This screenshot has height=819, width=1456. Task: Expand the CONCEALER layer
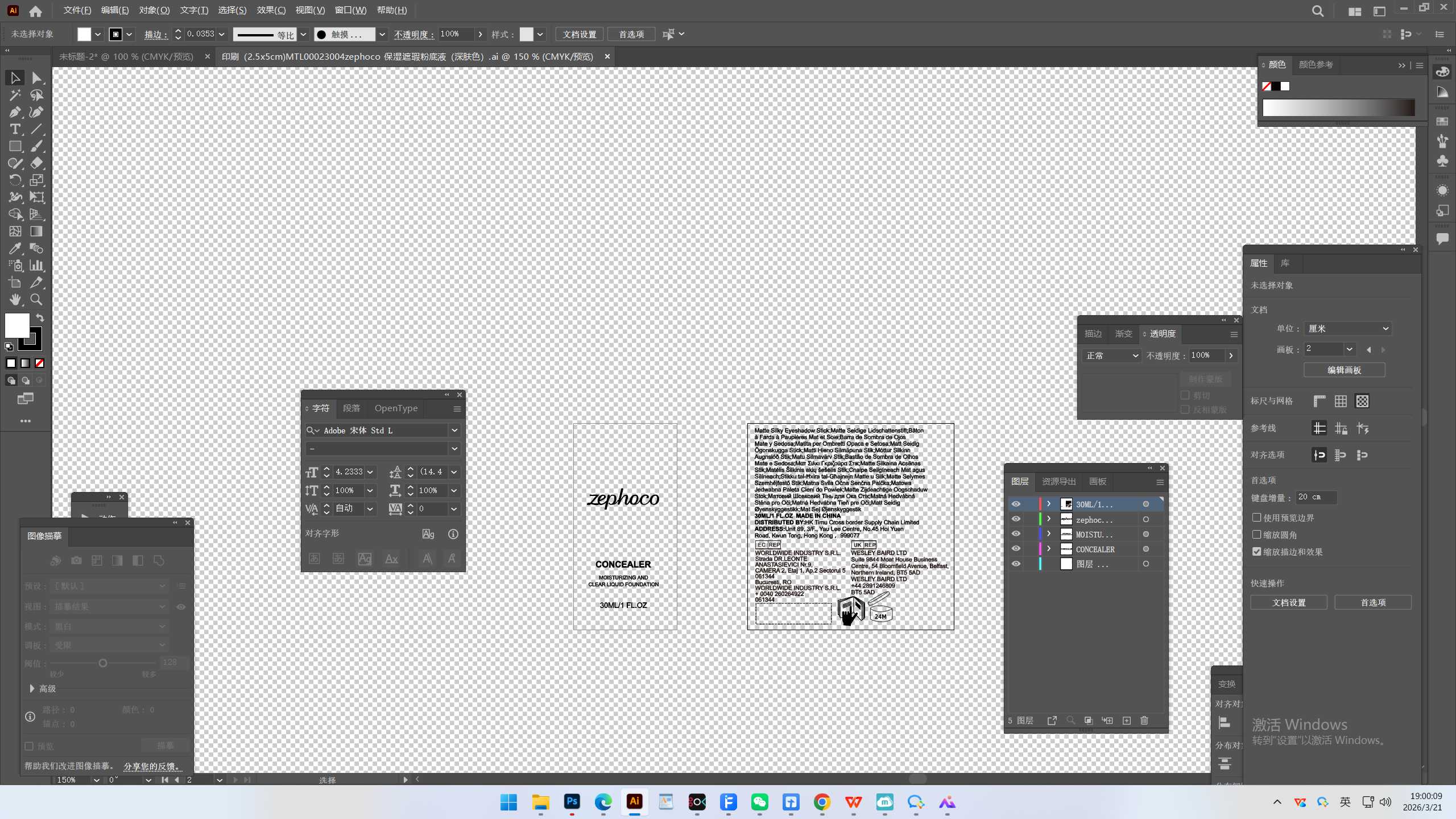click(1049, 548)
